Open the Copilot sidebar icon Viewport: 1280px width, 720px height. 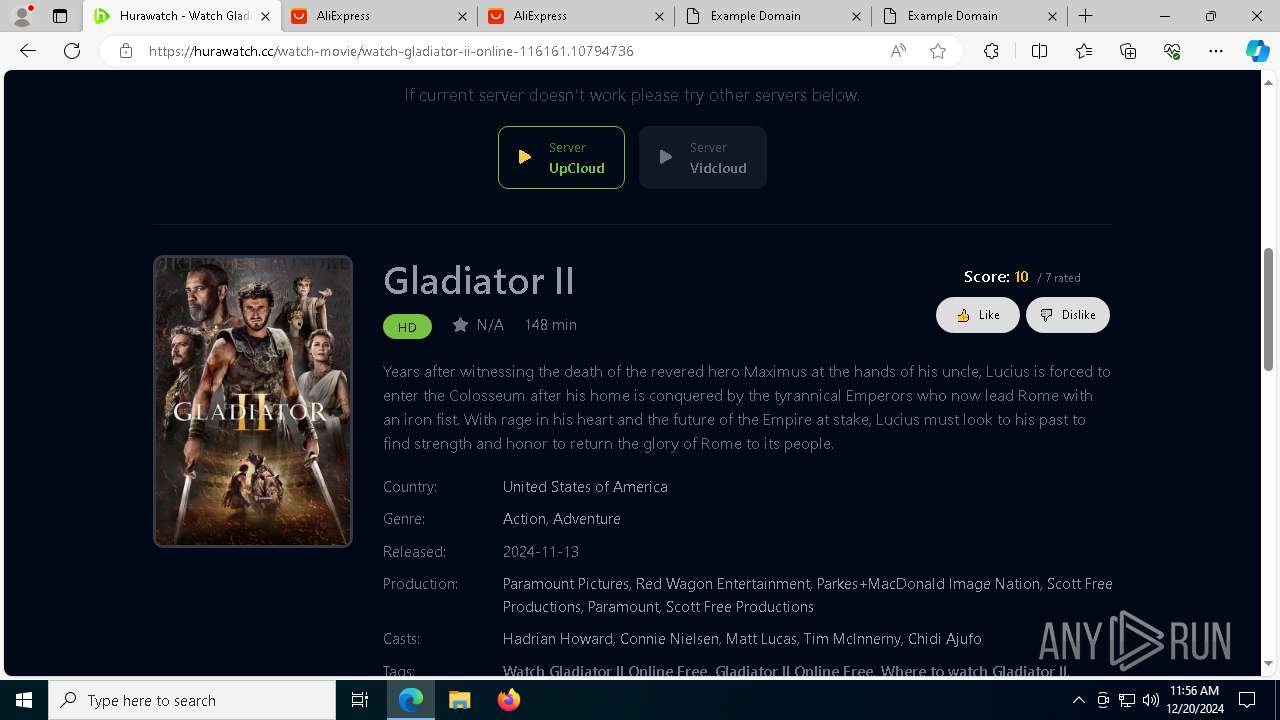point(1257,51)
